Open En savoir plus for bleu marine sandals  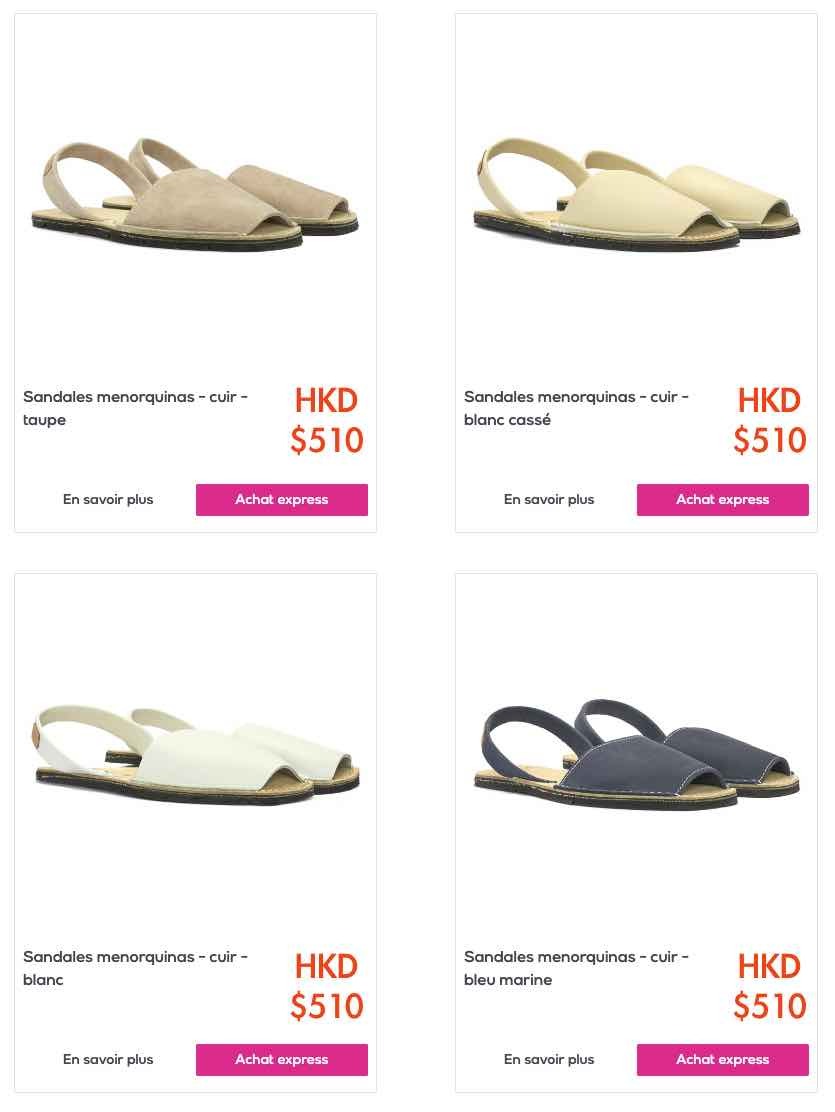pos(549,1060)
